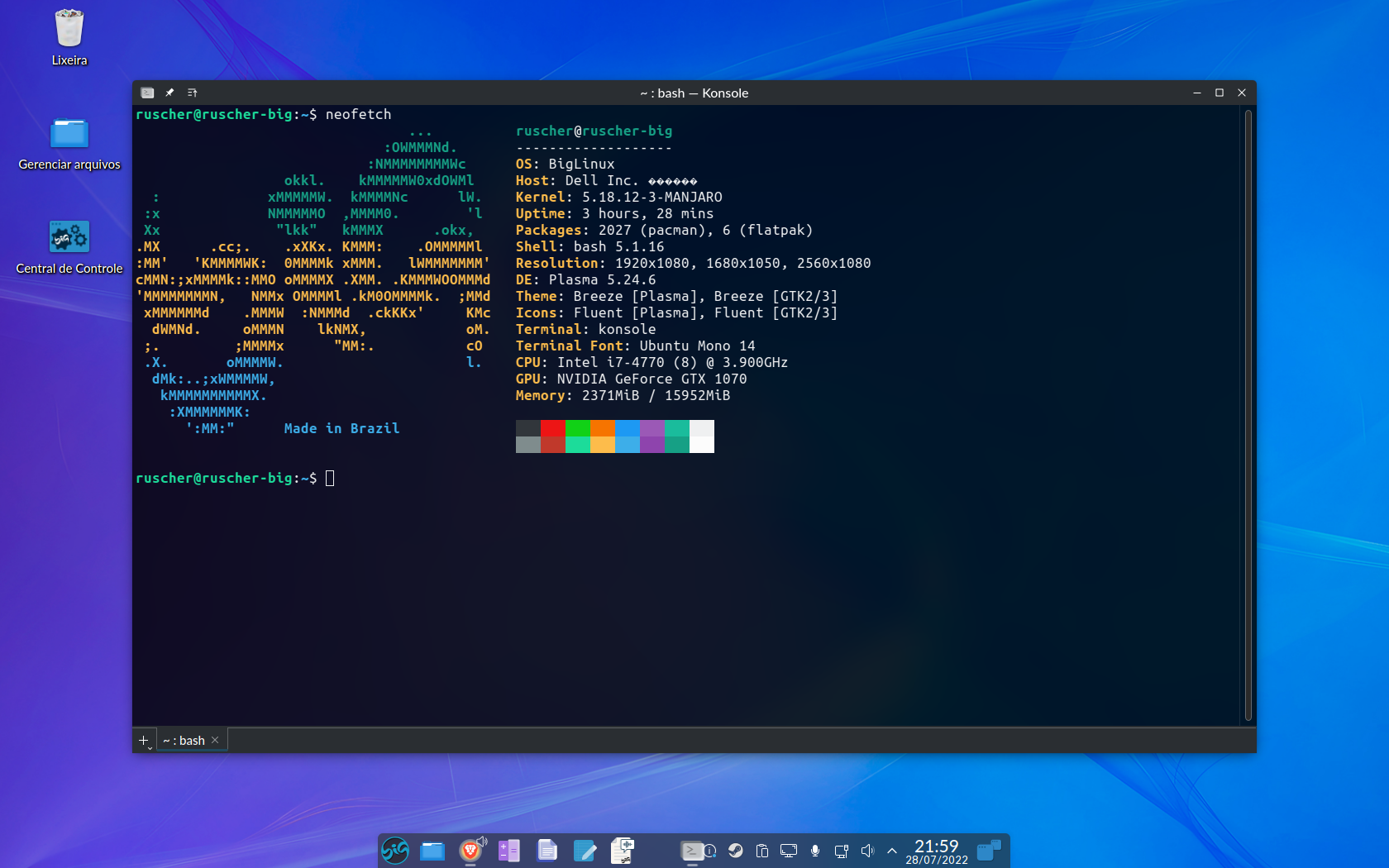The height and width of the screenshot is (868, 1389).
Task: Click the 'Uptime: 3 hours, 28 mins' line
Action: click(x=615, y=213)
